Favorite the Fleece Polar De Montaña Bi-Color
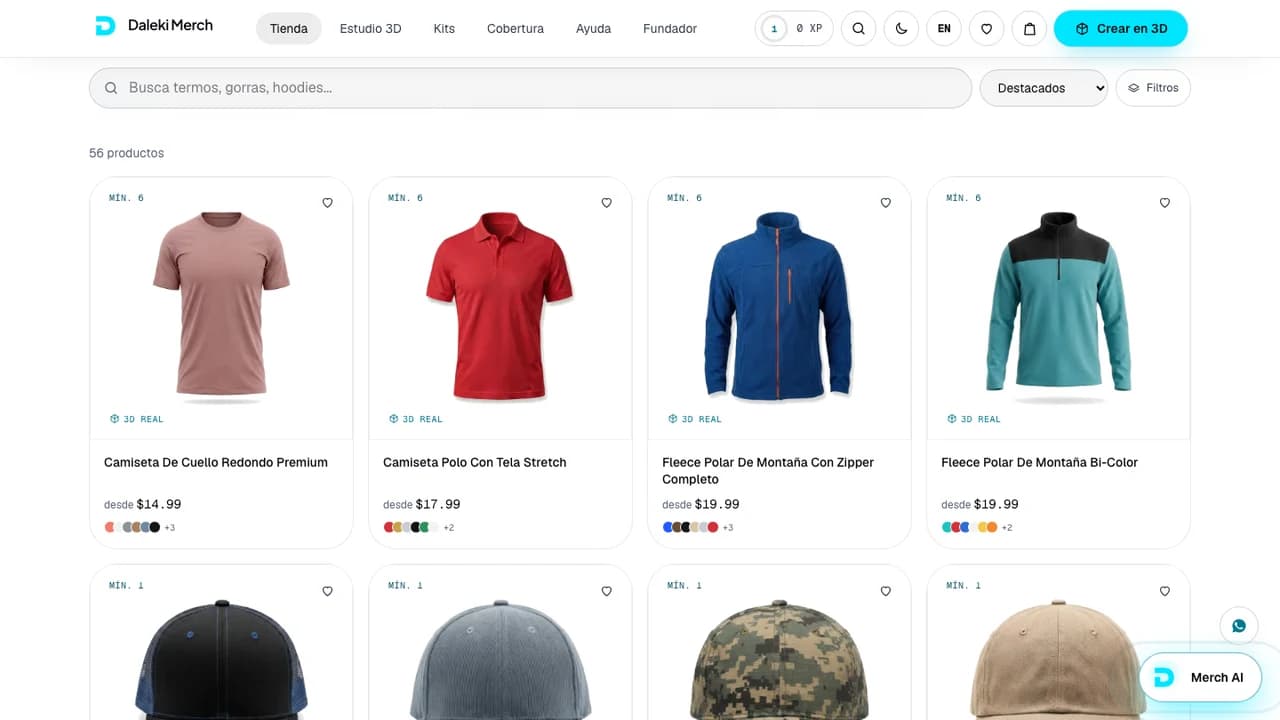 click(1164, 203)
